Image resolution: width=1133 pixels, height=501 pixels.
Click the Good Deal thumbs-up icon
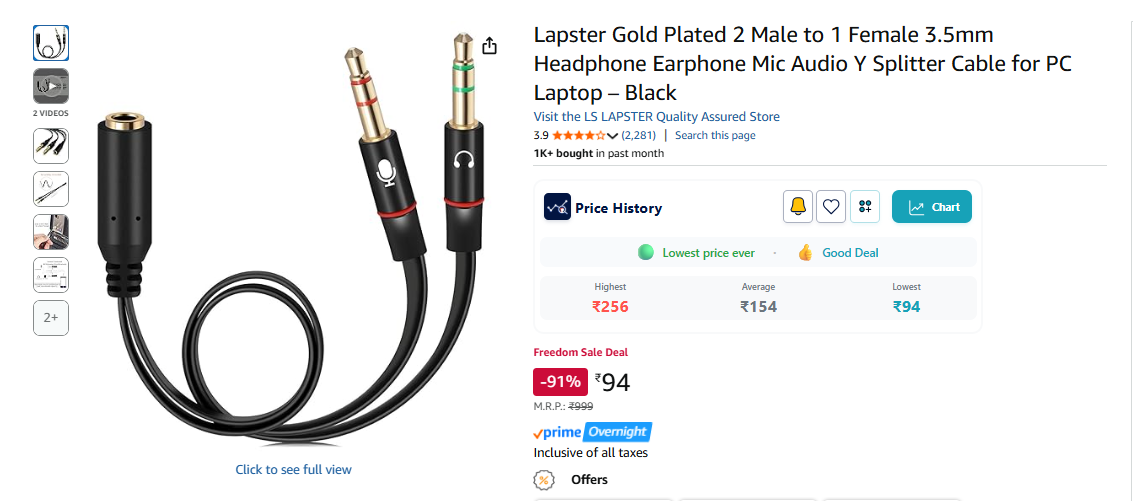tap(806, 252)
